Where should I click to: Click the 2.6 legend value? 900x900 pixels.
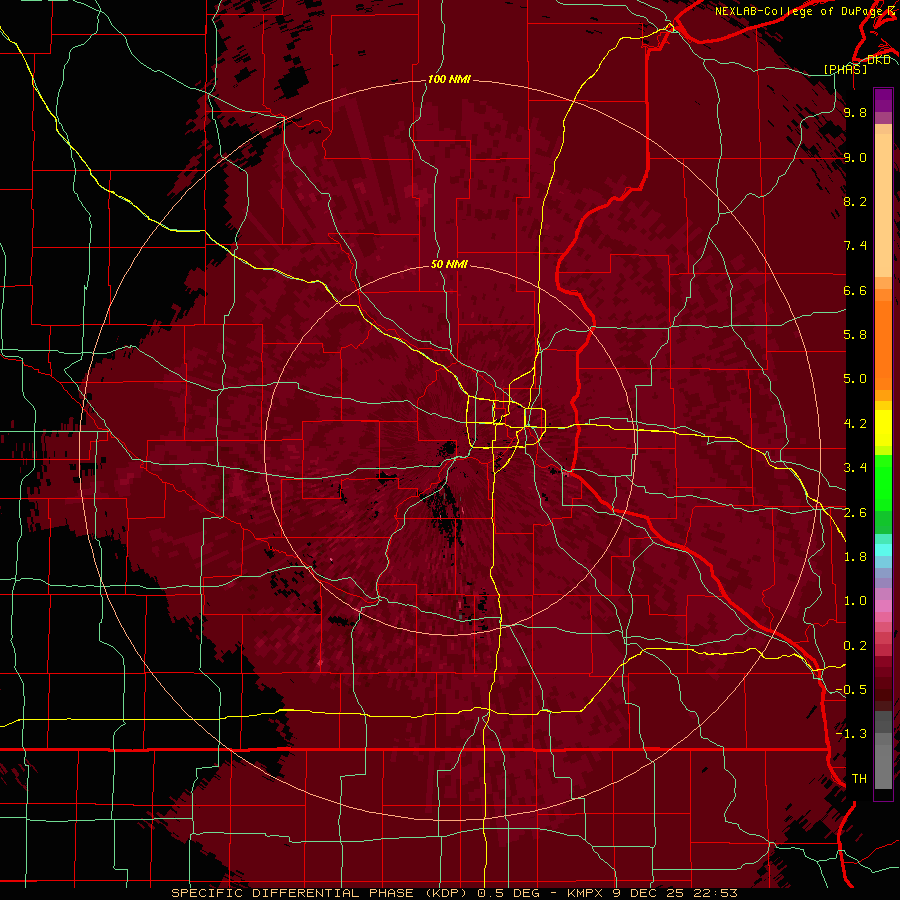coord(855,513)
